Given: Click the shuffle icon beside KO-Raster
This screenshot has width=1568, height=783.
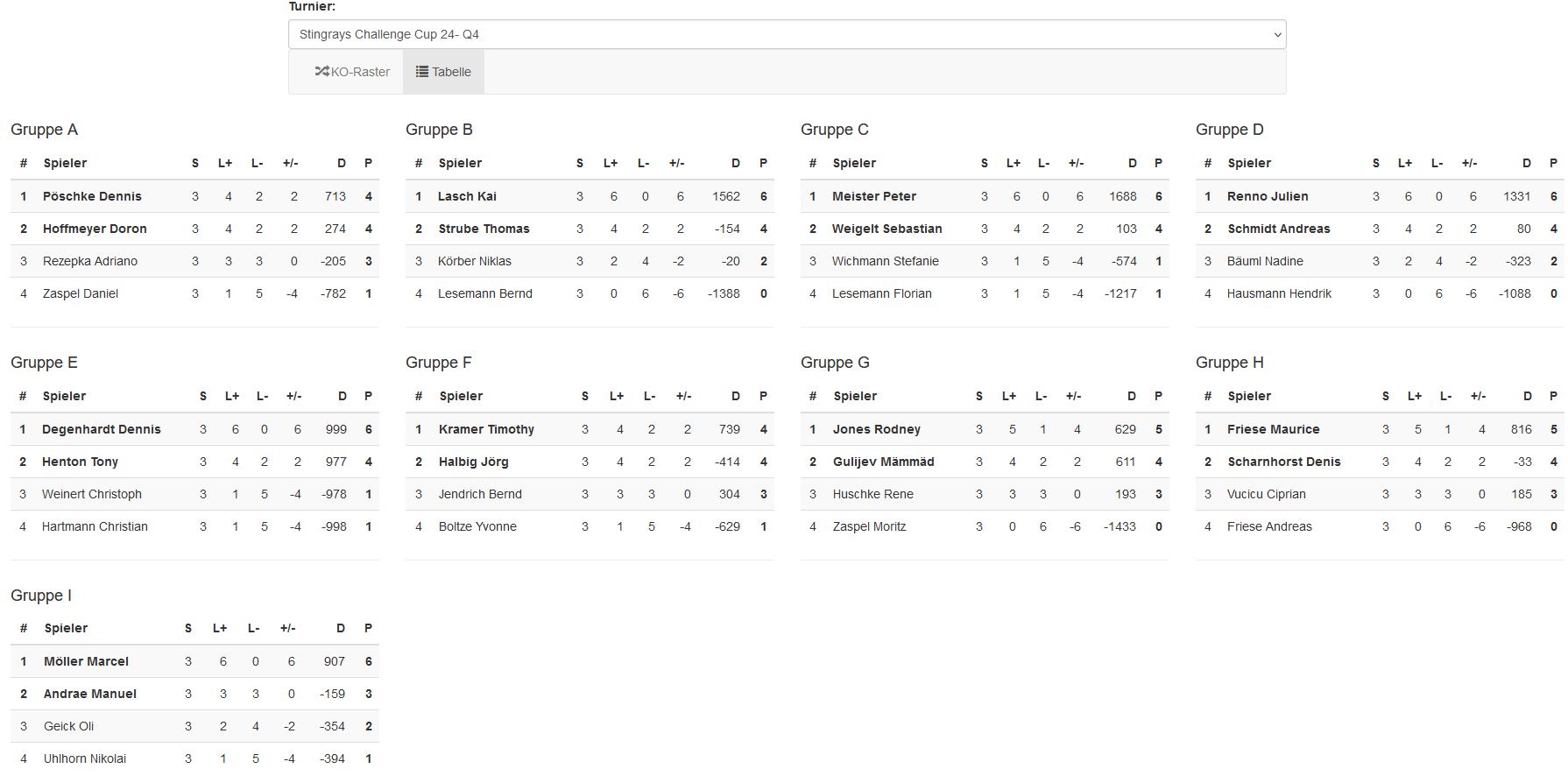Looking at the screenshot, I should pyautogui.click(x=321, y=72).
